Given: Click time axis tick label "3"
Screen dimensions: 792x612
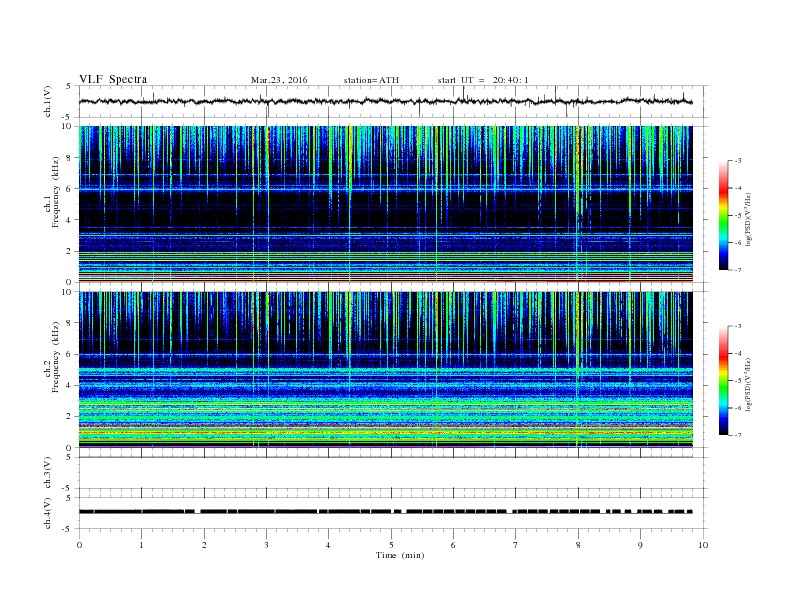Looking at the screenshot, I should 266,545.
